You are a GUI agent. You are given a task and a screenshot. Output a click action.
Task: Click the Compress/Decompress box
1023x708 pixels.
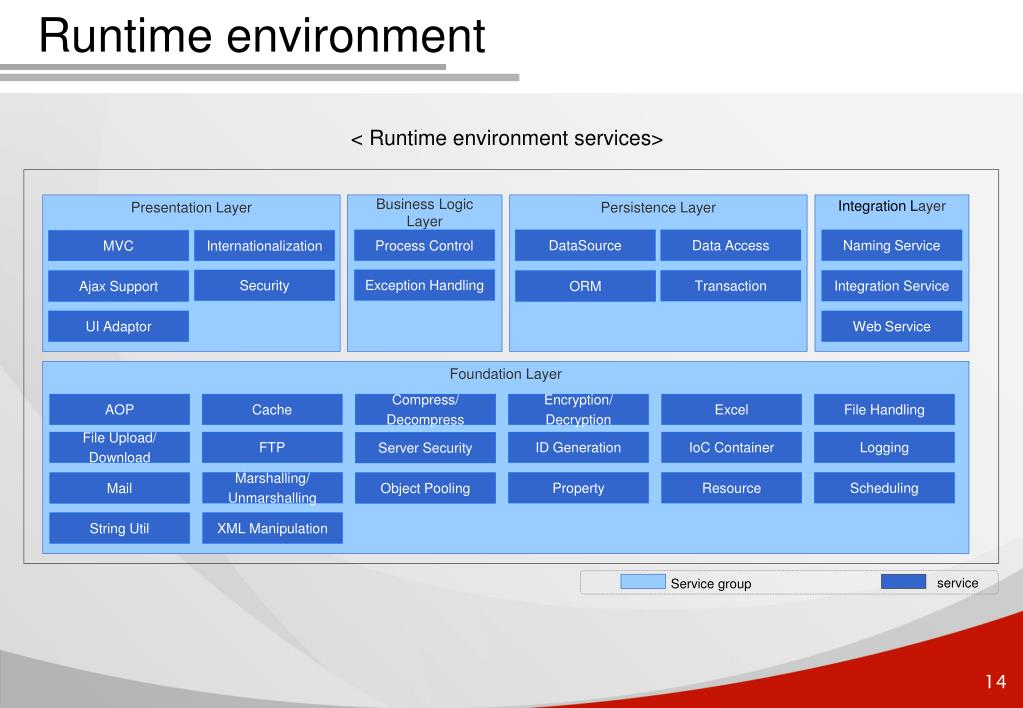pyautogui.click(x=425, y=409)
